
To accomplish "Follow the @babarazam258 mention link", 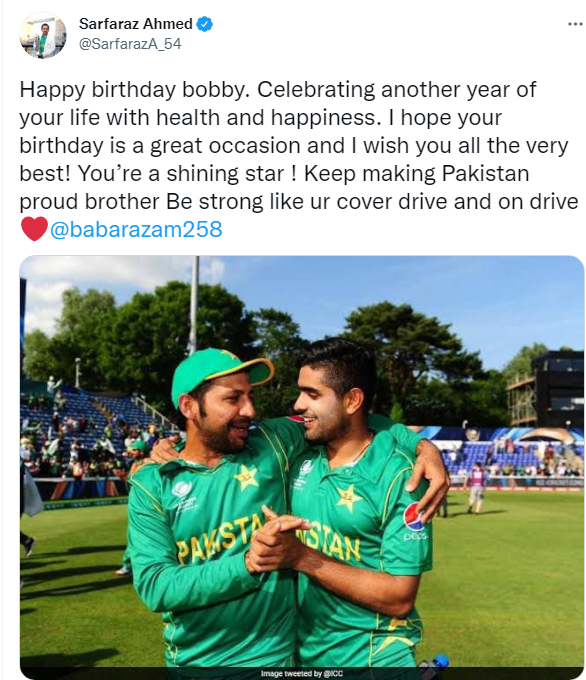I will pos(136,229).
